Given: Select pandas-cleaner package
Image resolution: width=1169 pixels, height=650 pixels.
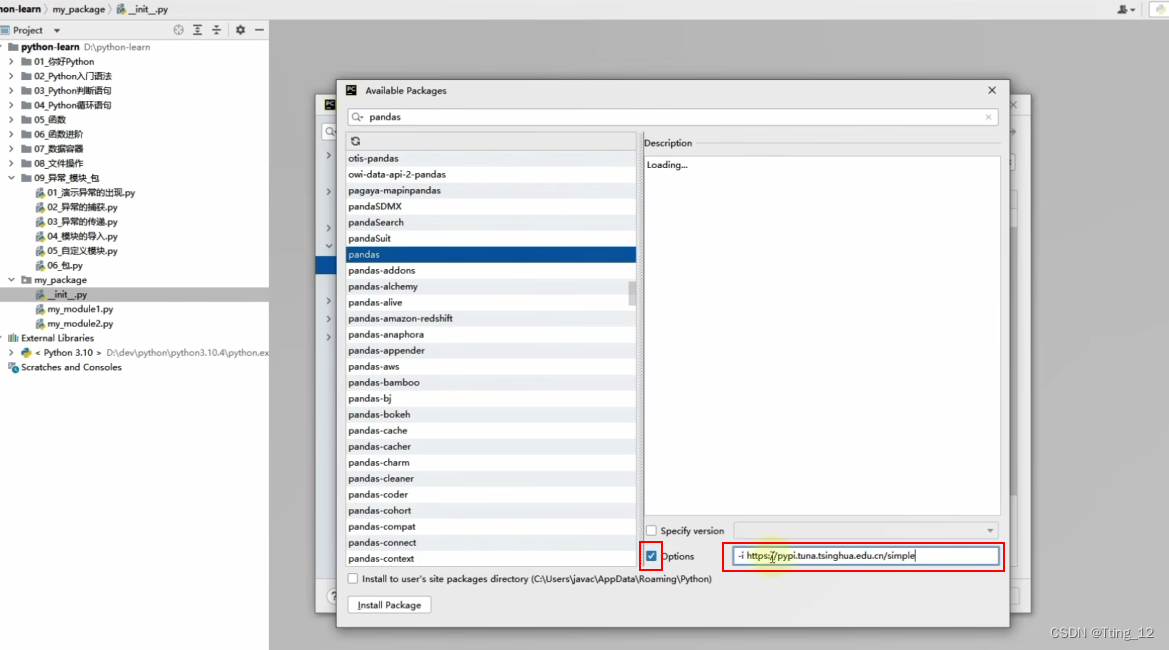Looking at the screenshot, I should 491,479.
